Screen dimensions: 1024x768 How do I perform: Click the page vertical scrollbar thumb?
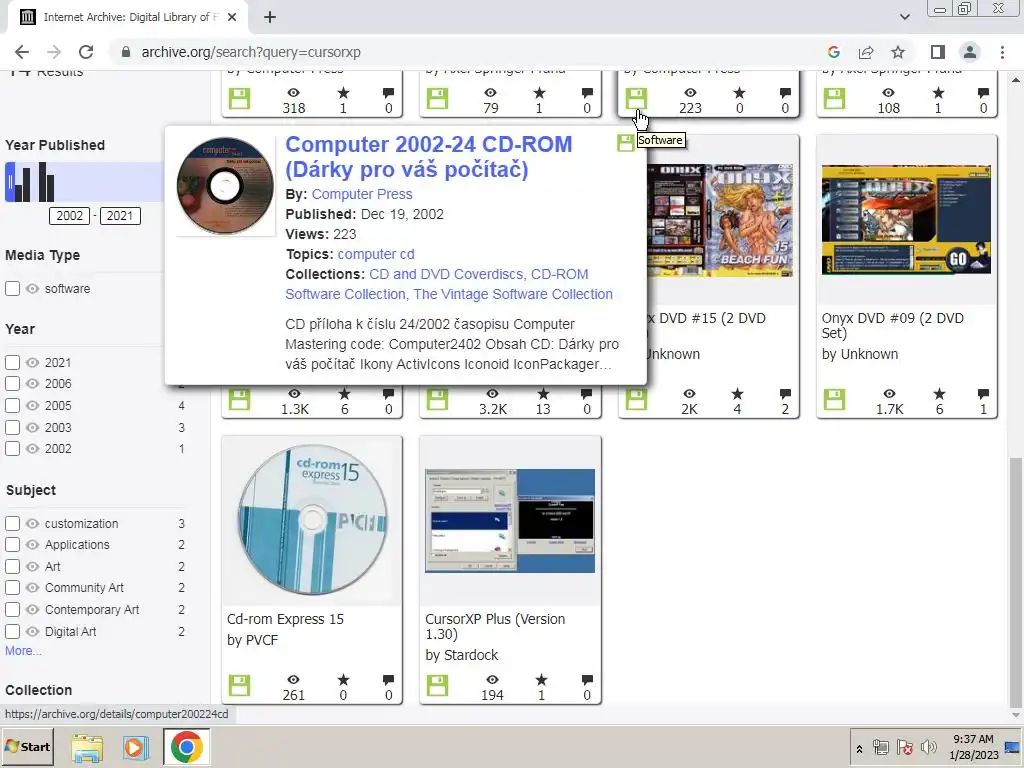[x=1016, y=582]
